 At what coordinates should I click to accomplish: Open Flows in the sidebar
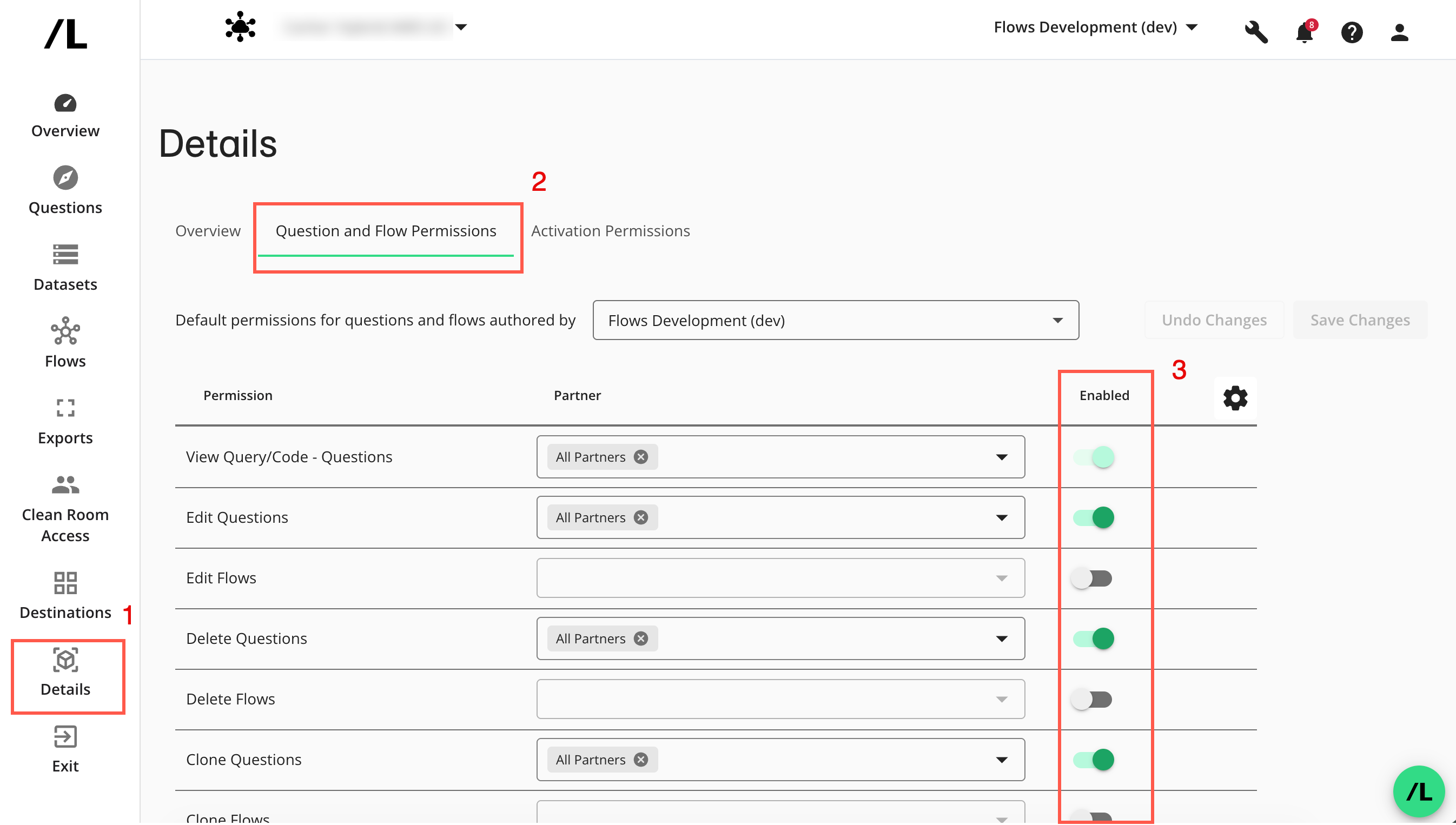pyautogui.click(x=65, y=344)
